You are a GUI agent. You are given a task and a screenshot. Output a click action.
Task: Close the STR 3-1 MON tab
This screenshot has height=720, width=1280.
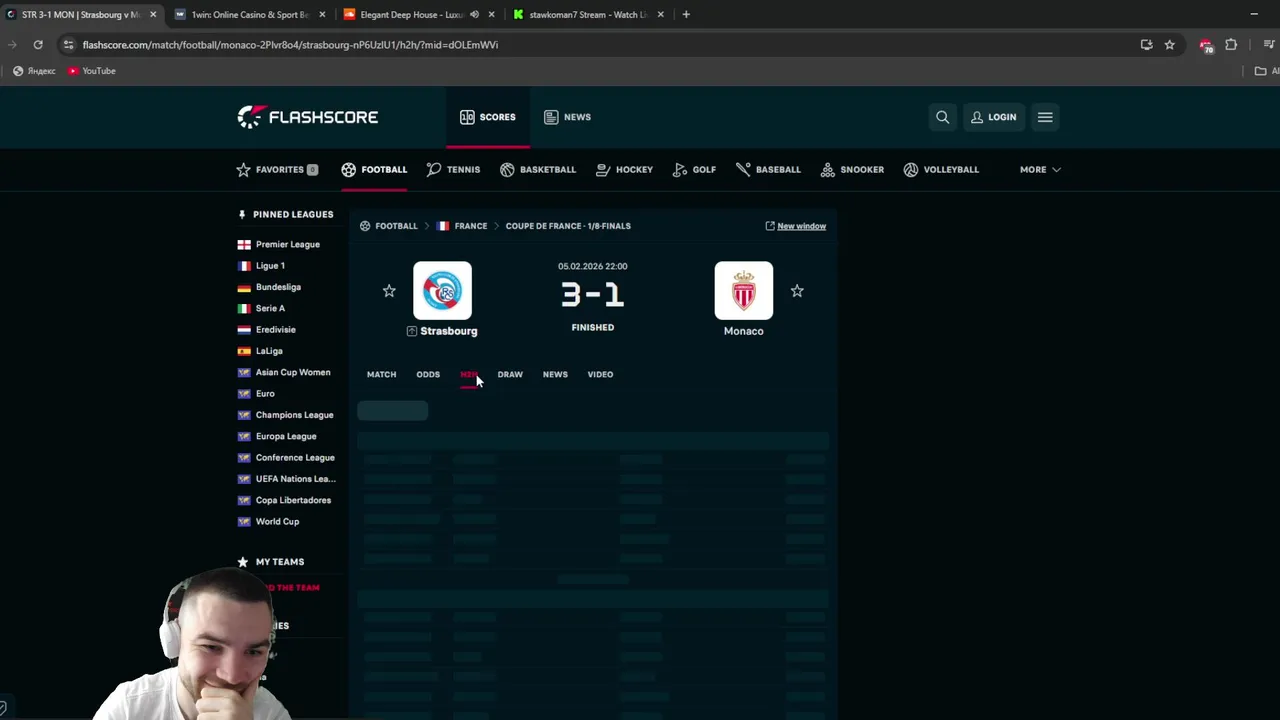click(x=153, y=15)
